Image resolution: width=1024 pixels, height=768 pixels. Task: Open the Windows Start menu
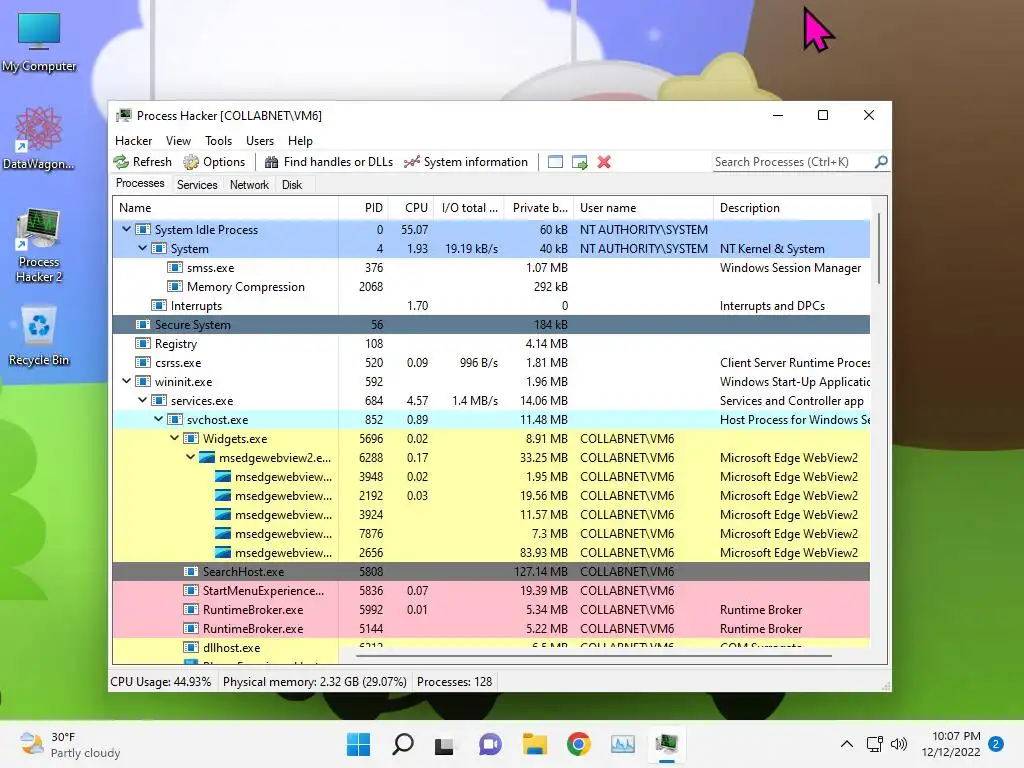358,744
